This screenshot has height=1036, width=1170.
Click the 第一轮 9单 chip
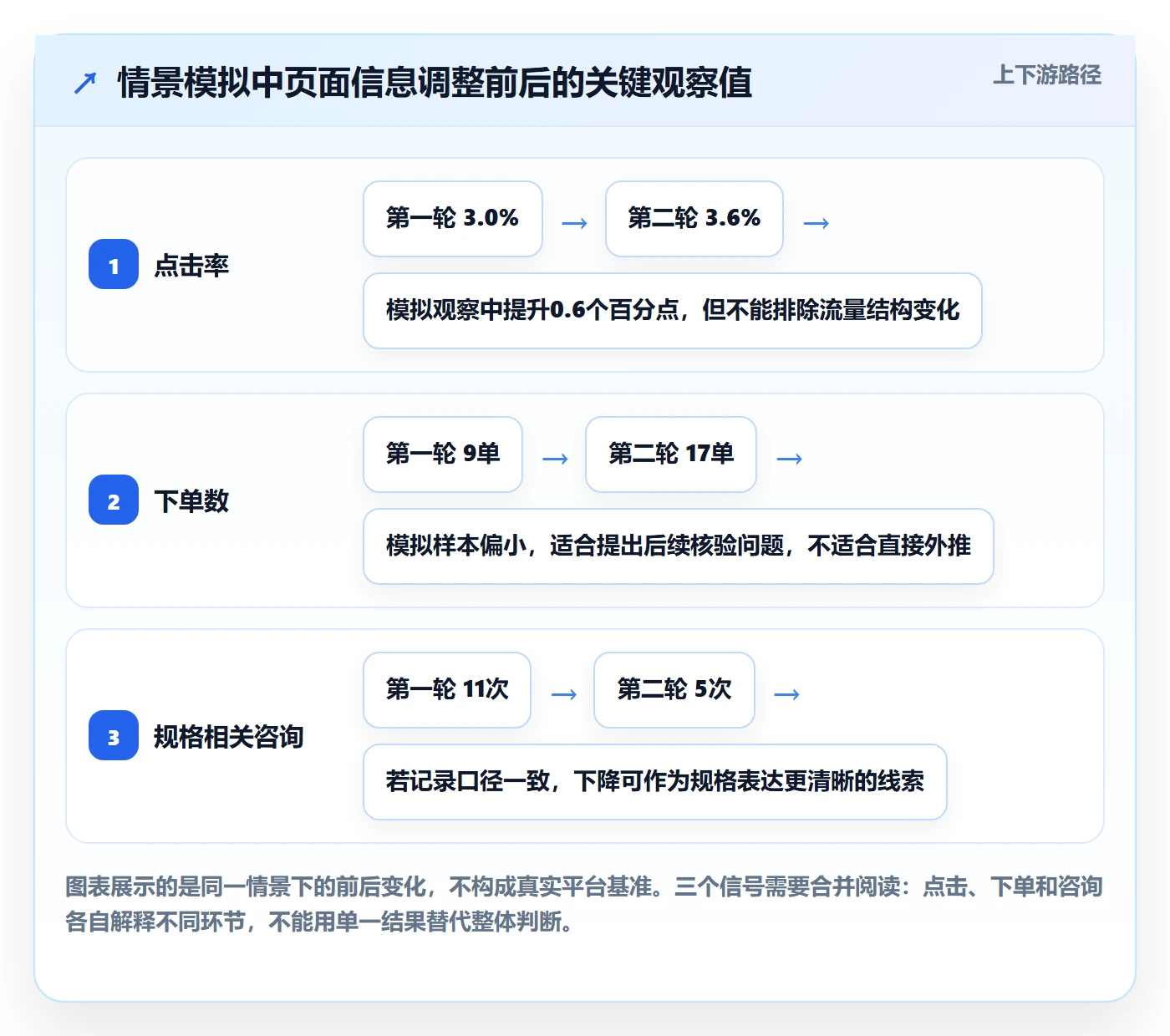click(x=443, y=455)
